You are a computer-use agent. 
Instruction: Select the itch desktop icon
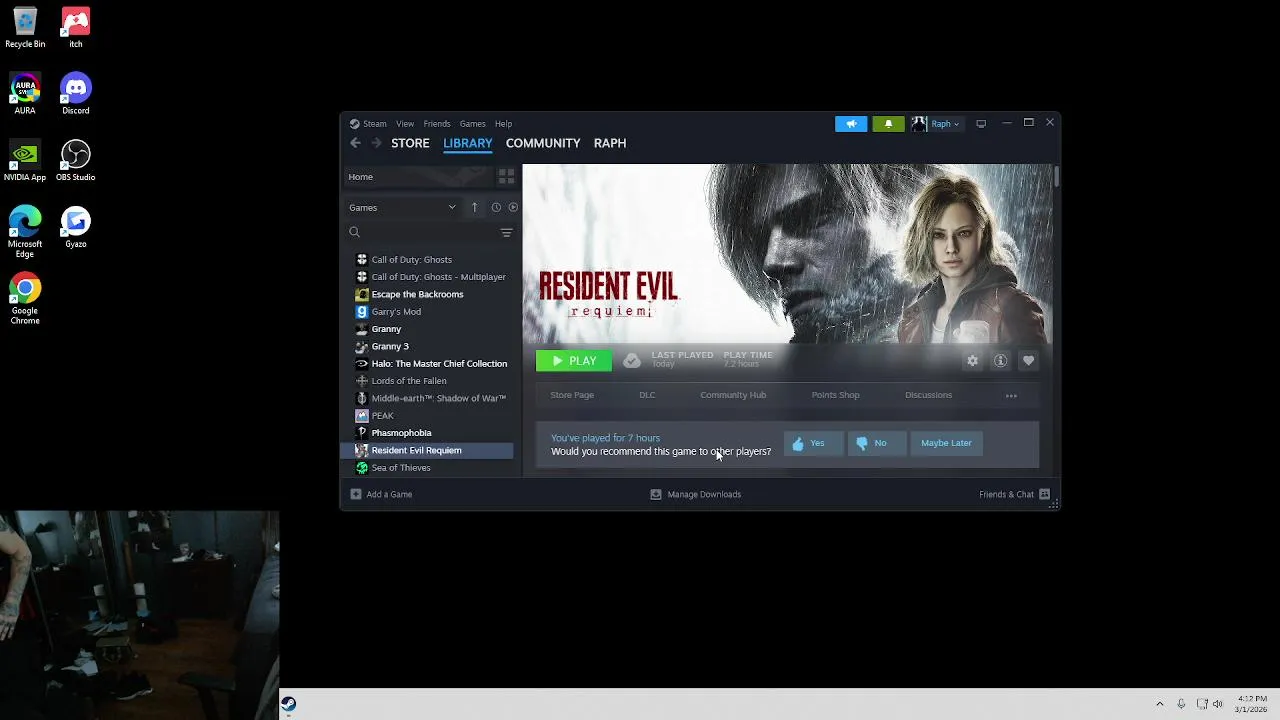[75, 28]
